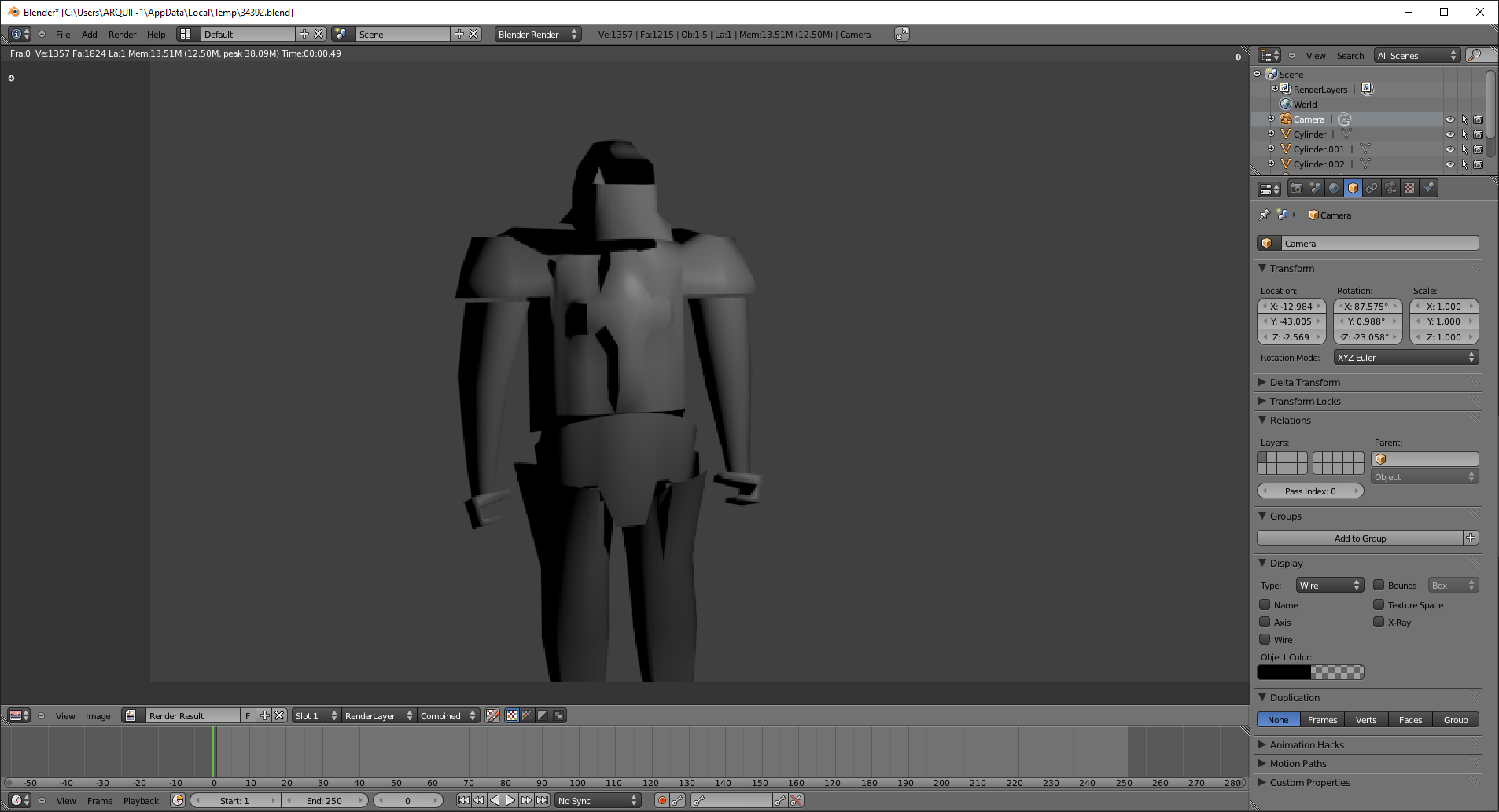The image size is (1499, 812).
Task: Open the Rotation Mode XYZ Euler dropdown
Action: pyautogui.click(x=1405, y=358)
